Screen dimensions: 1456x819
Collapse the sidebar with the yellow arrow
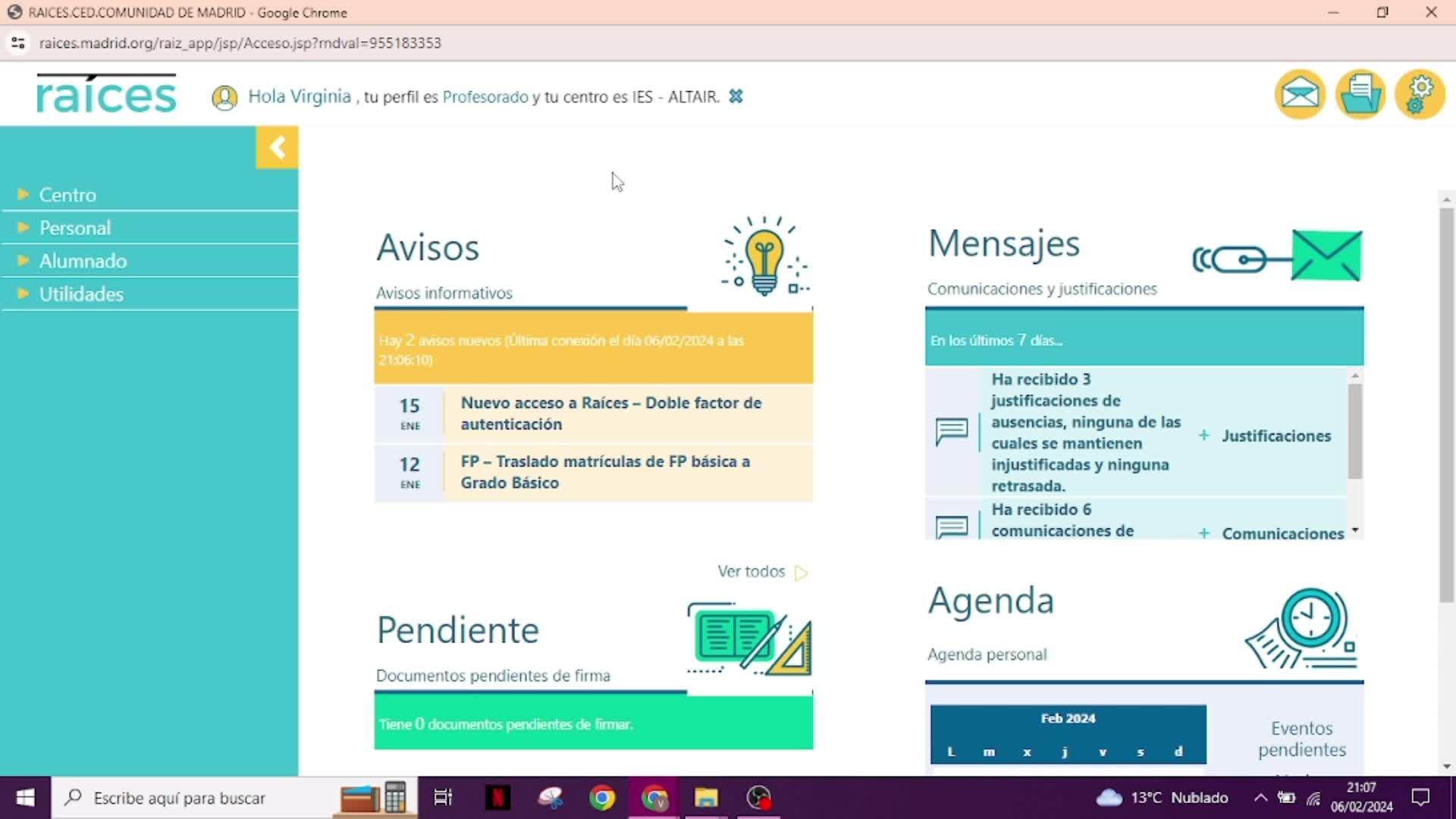(277, 147)
